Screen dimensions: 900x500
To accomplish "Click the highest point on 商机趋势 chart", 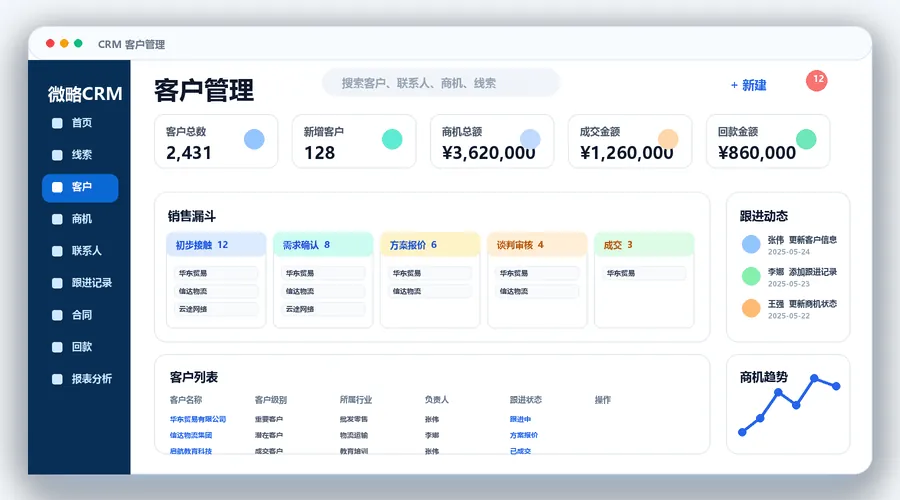I will coord(814,378).
